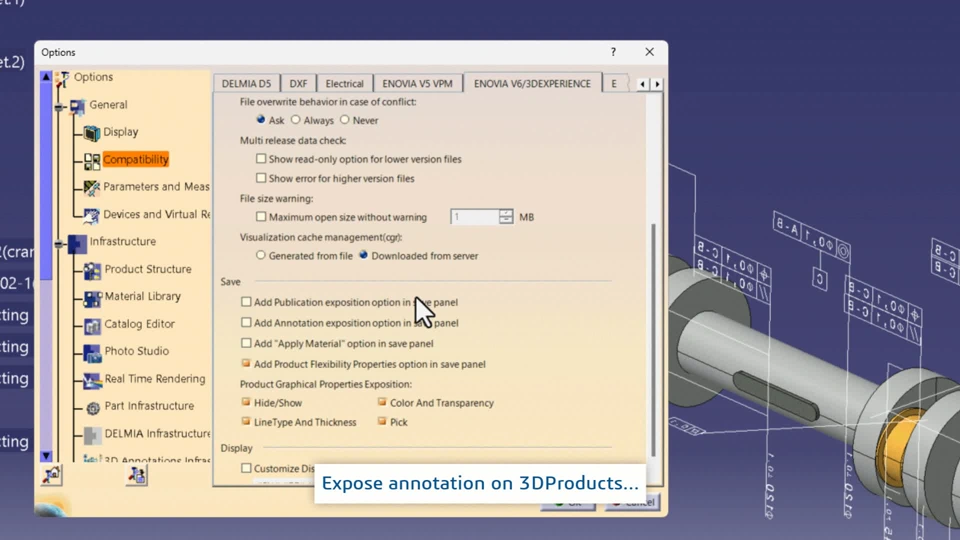
Task: Select Compatibility in the options tree
Action: tap(136, 160)
